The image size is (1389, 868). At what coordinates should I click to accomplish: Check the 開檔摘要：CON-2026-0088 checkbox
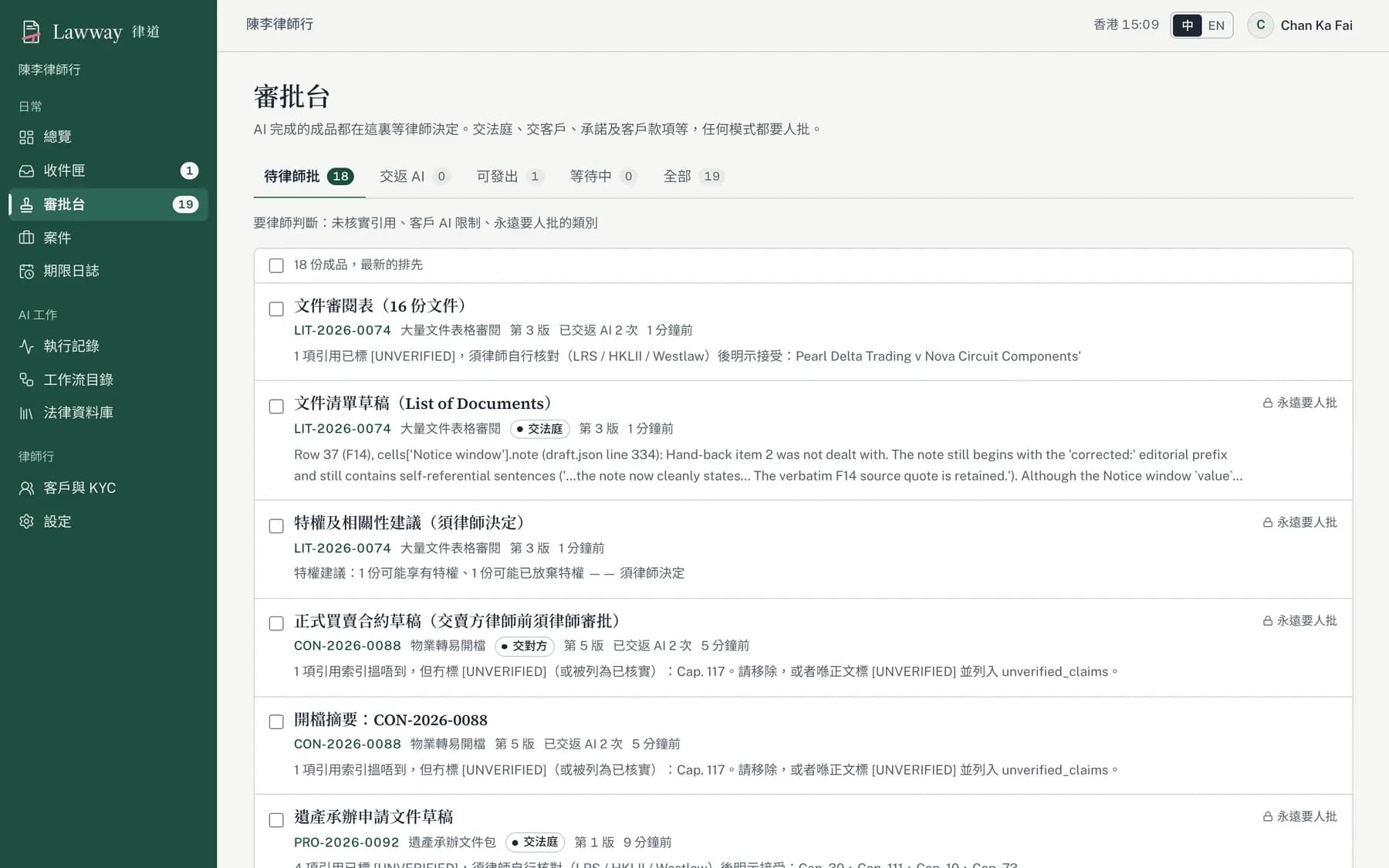click(276, 722)
